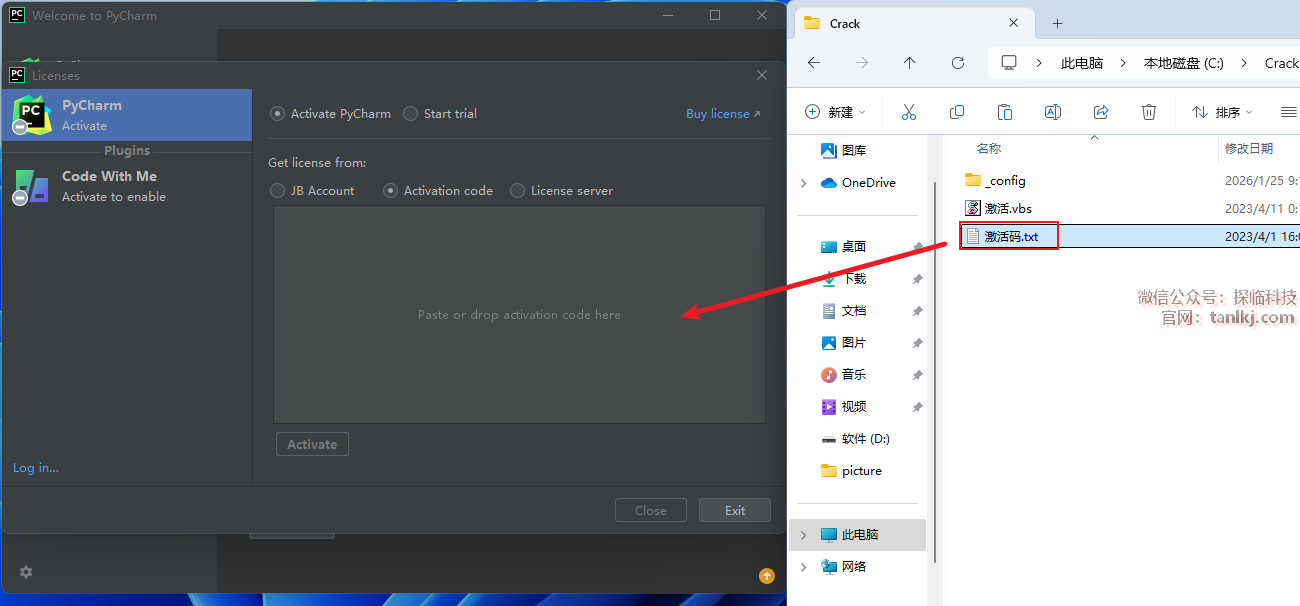Click the Rename icon in Explorer toolbar

click(1053, 112)
